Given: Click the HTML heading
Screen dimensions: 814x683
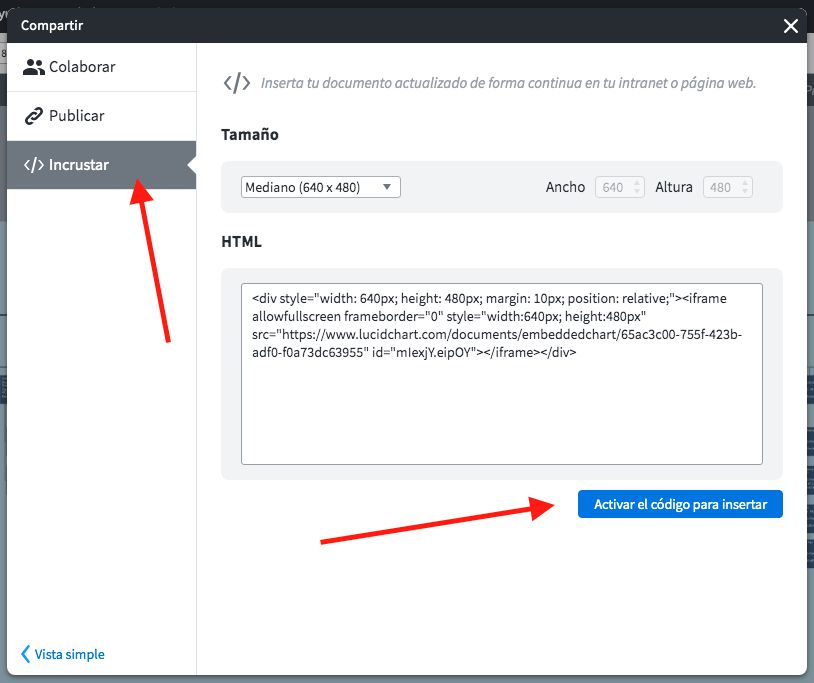Looking at the screenshot, I should point(241,242).
